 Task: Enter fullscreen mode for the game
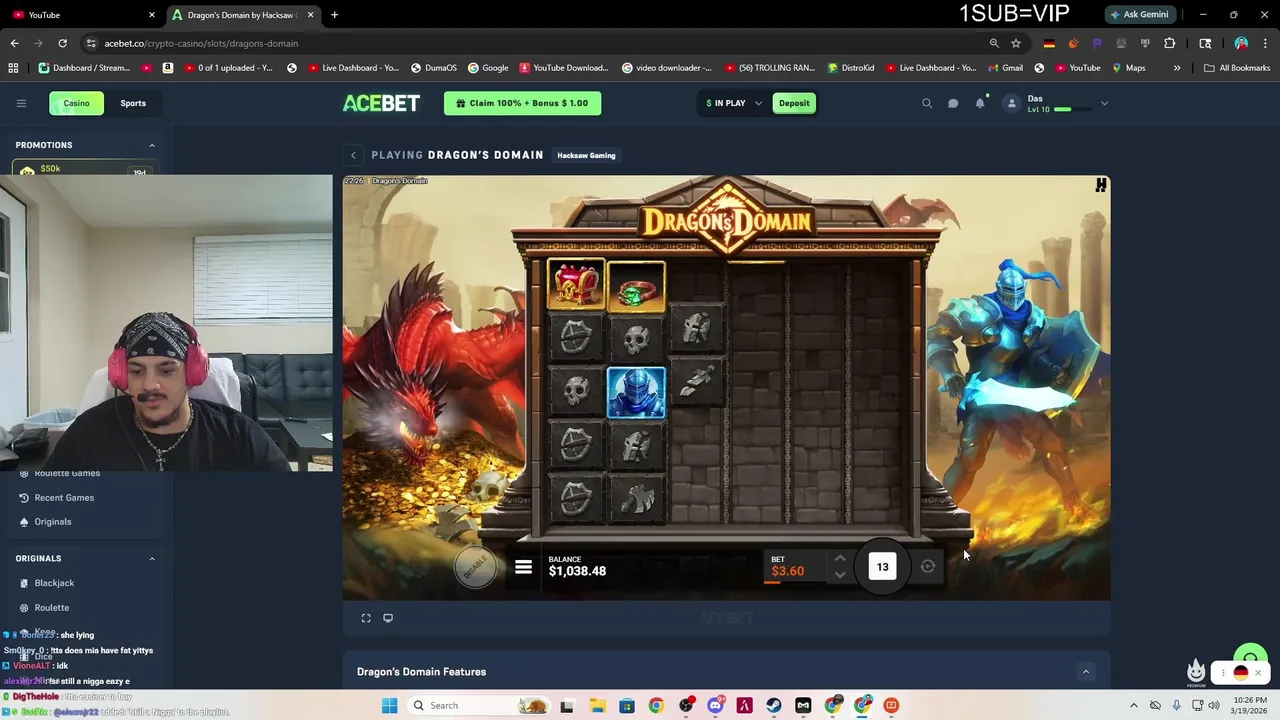point(366,618)
